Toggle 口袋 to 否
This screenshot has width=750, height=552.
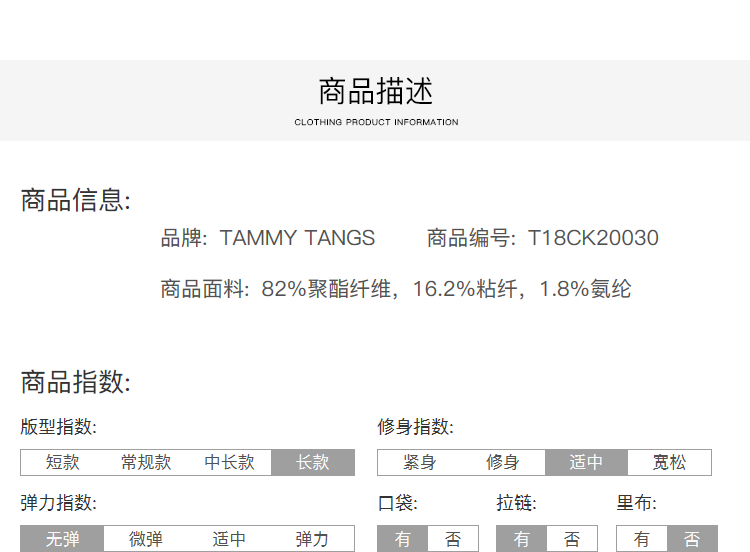[x=453, y=539]
